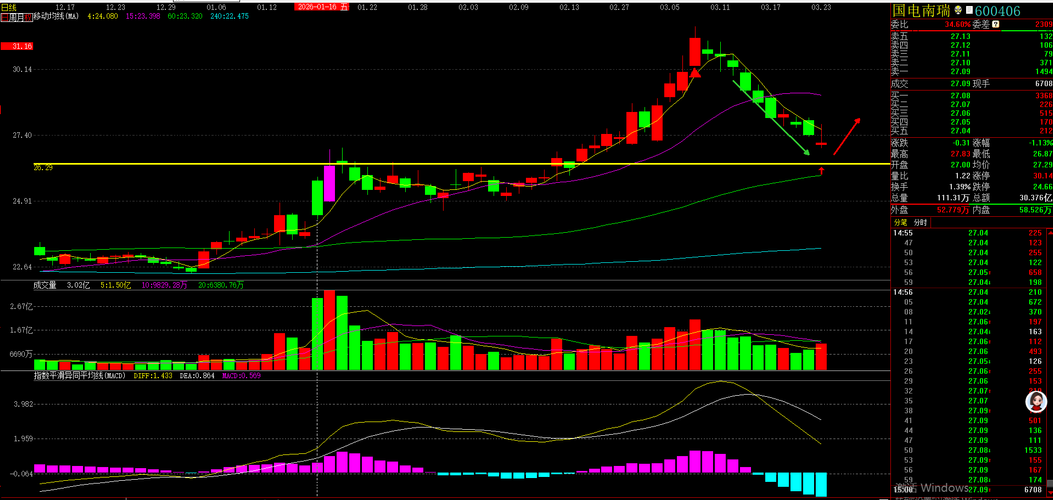This screenshot has height=500, width=1053.
Task: Click the 卖五 price 27.13
Action: (x=960, y=36)
